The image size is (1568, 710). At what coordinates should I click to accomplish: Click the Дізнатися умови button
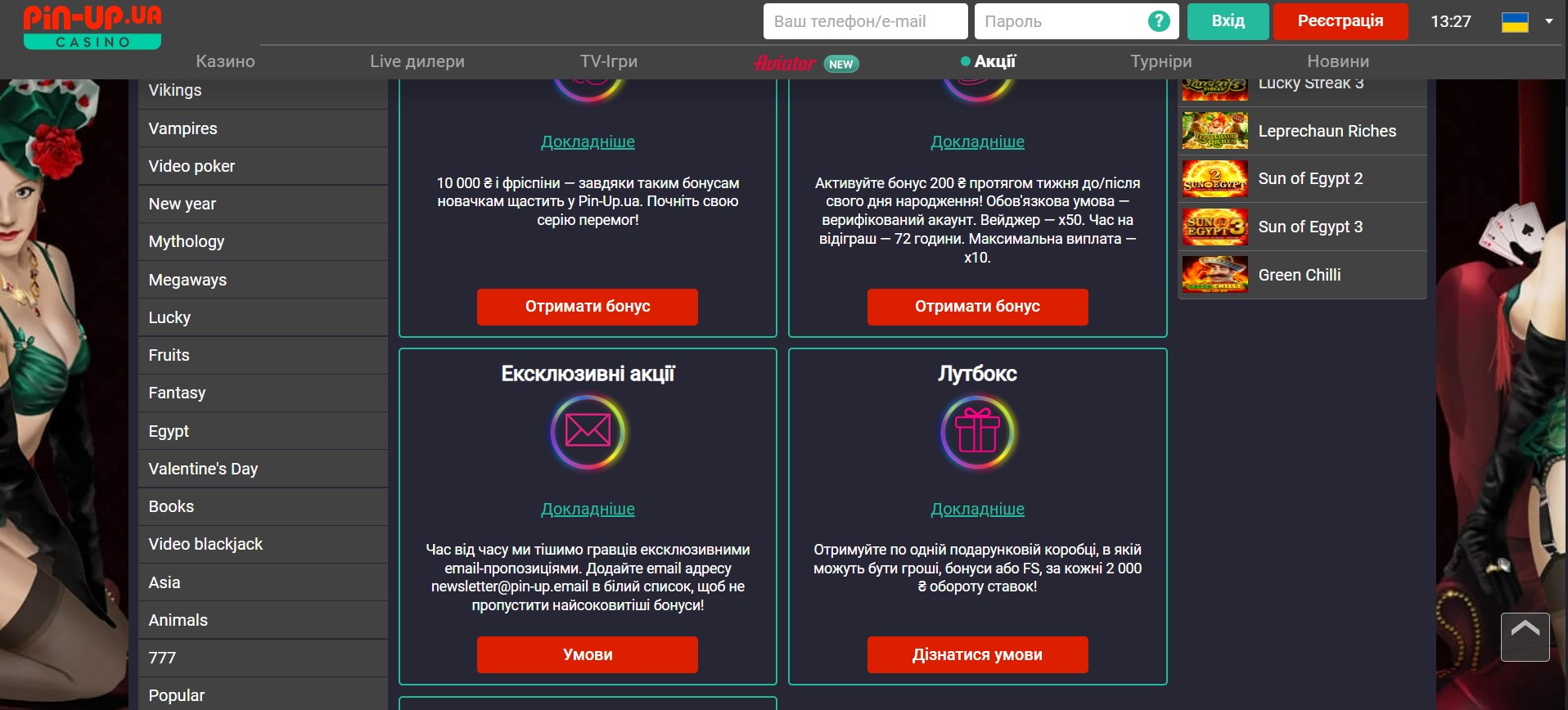click(x=977, y=654)
